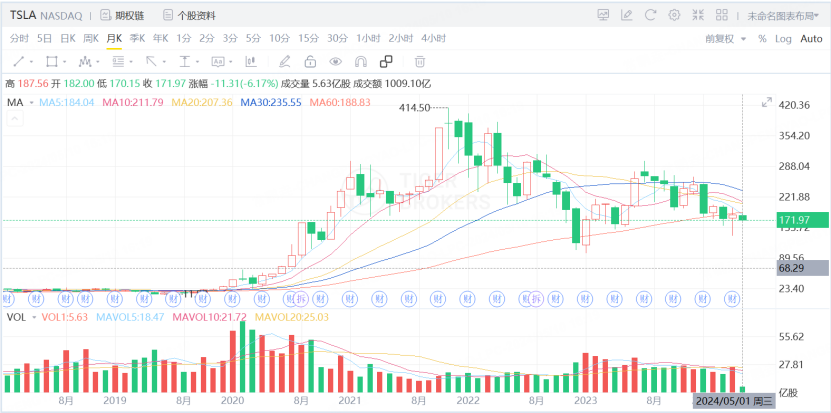Toggle drawings visibility eye icon
Screen dimensions: 831x413
point(336,61)
